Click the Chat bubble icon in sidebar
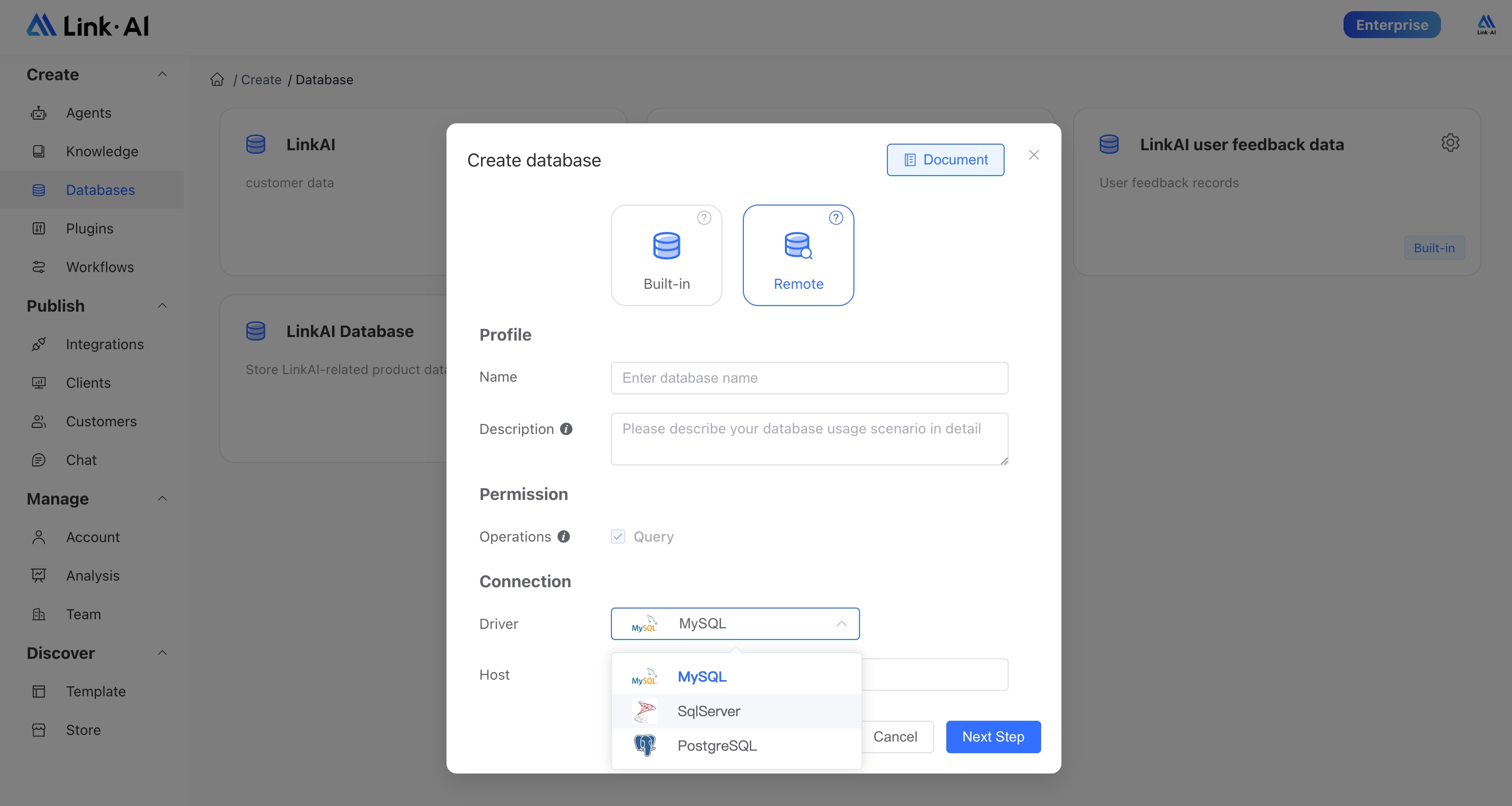1512x806 pixels. pyautogui.click(x=39, y=460)
